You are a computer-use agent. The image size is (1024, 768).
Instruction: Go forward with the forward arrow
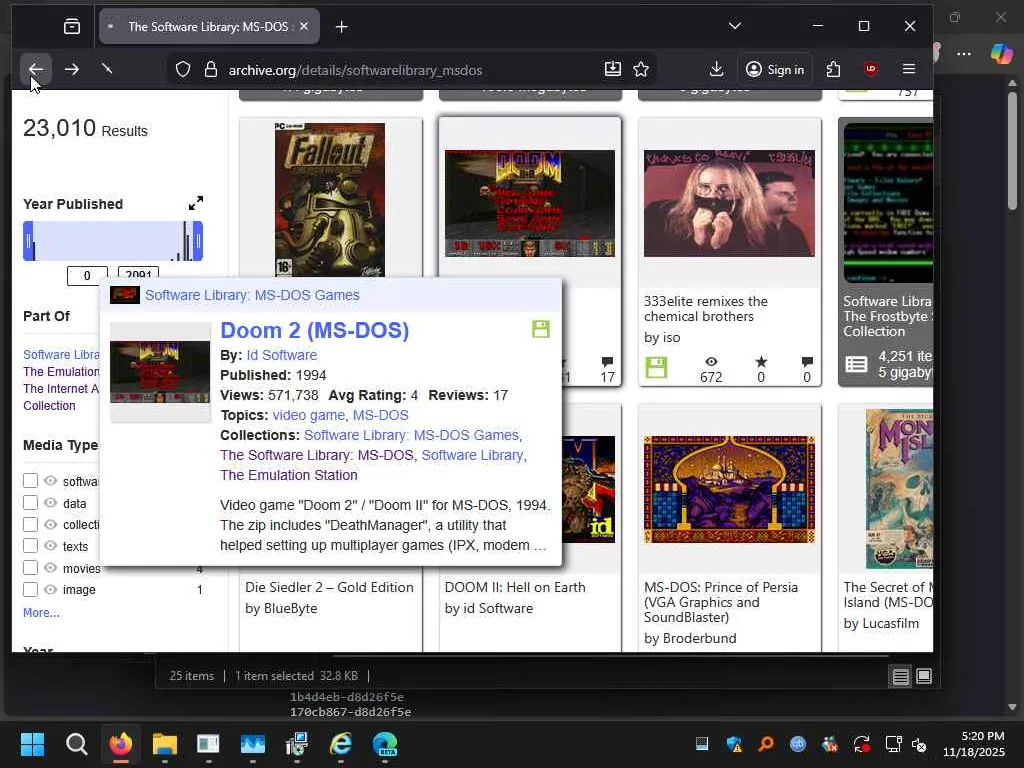72,69
